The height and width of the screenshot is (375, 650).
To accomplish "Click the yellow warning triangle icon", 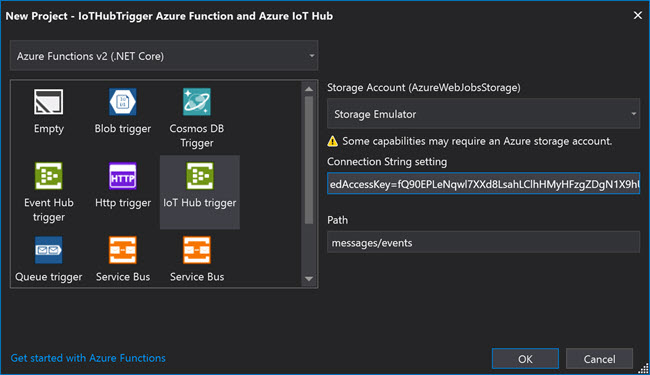I will point(332,141).
